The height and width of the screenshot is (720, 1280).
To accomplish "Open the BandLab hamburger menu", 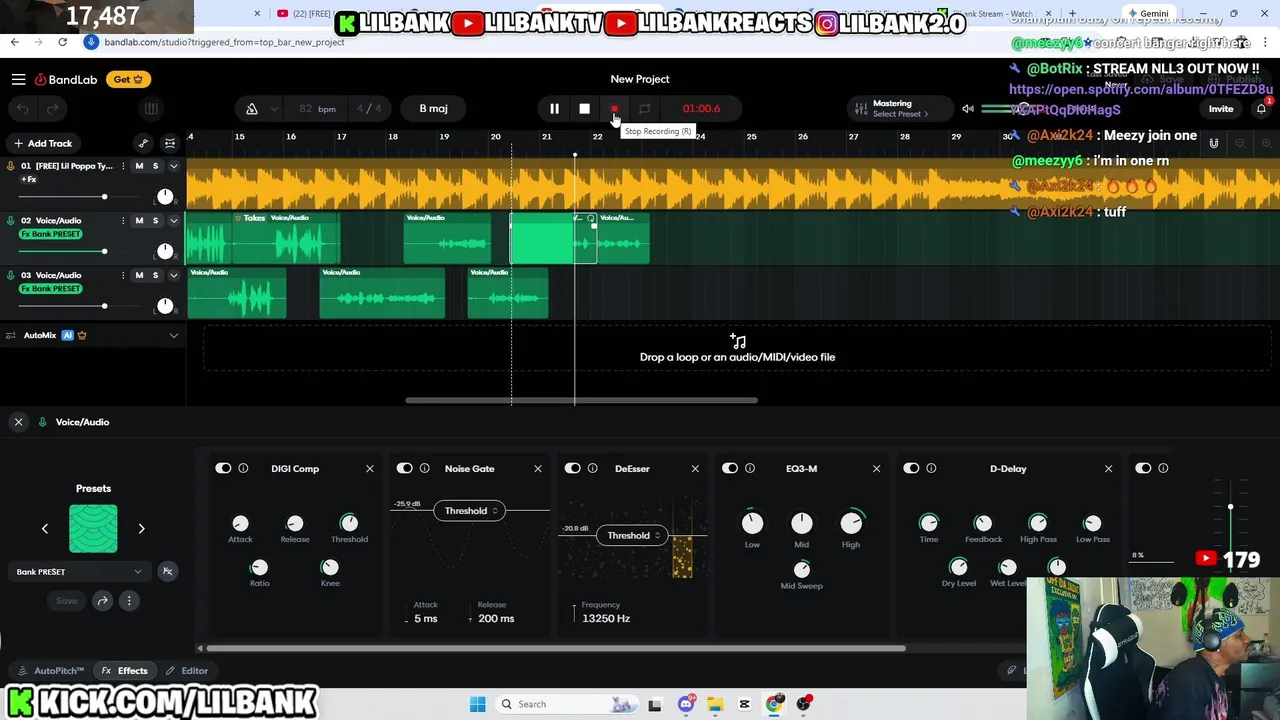I will pyautogui.click(x=18, y=79).
